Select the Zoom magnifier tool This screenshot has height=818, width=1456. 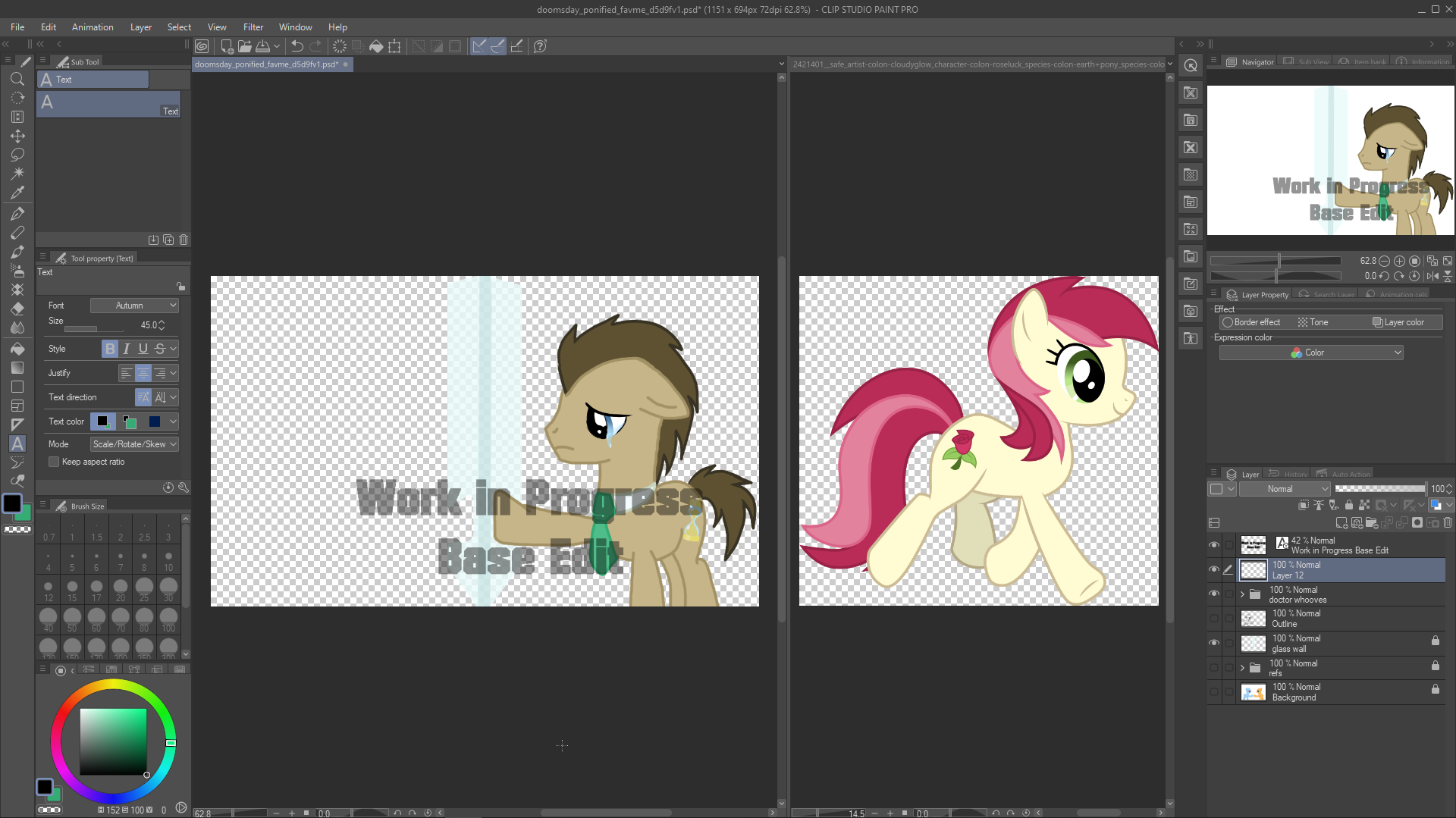[x=17, y=79]
